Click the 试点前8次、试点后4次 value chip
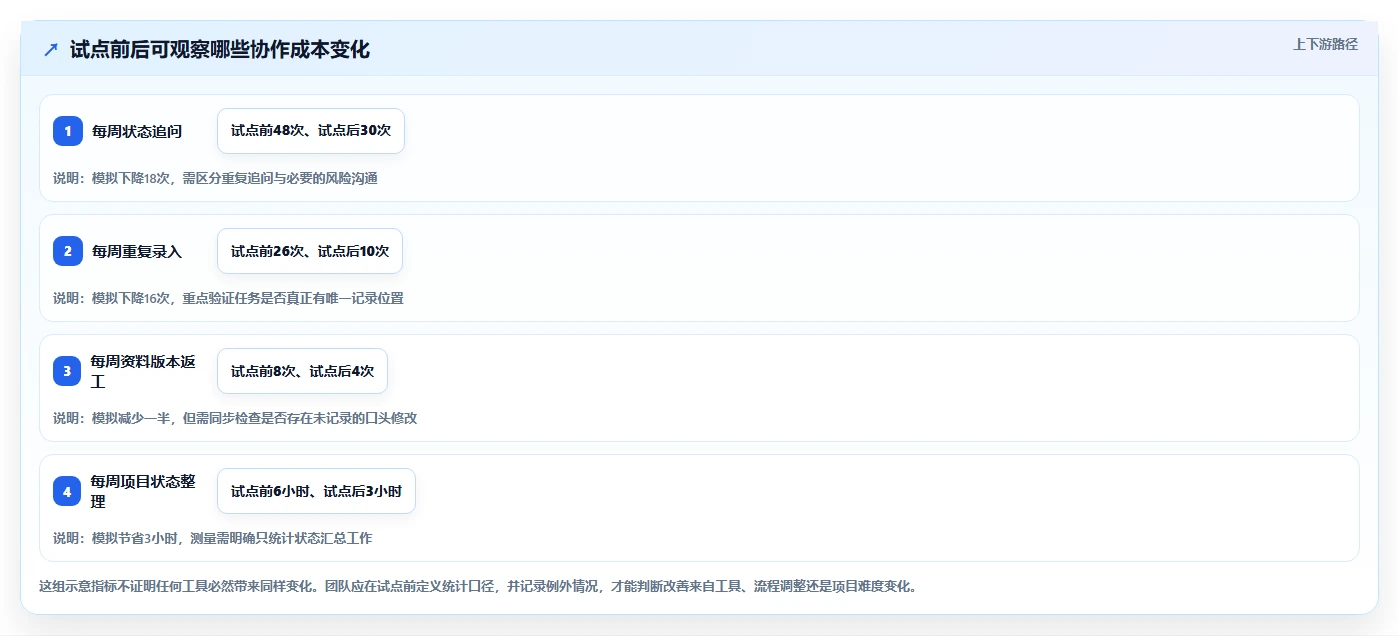The image size is (1399, 636). [302, 371]
